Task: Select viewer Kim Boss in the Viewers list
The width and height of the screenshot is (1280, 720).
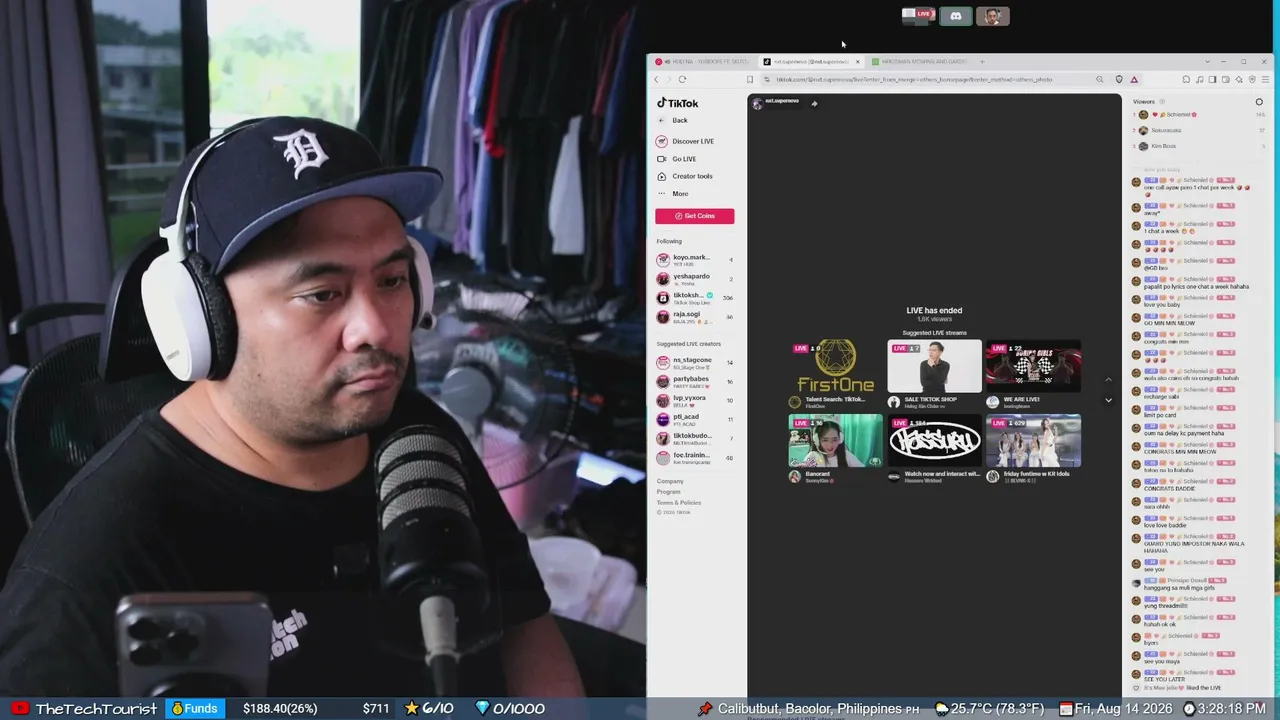Action: coord(1198,146)
